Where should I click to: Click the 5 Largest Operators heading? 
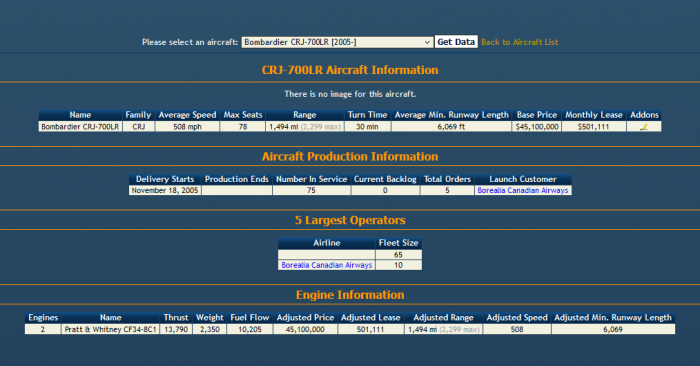click(350, 220)
